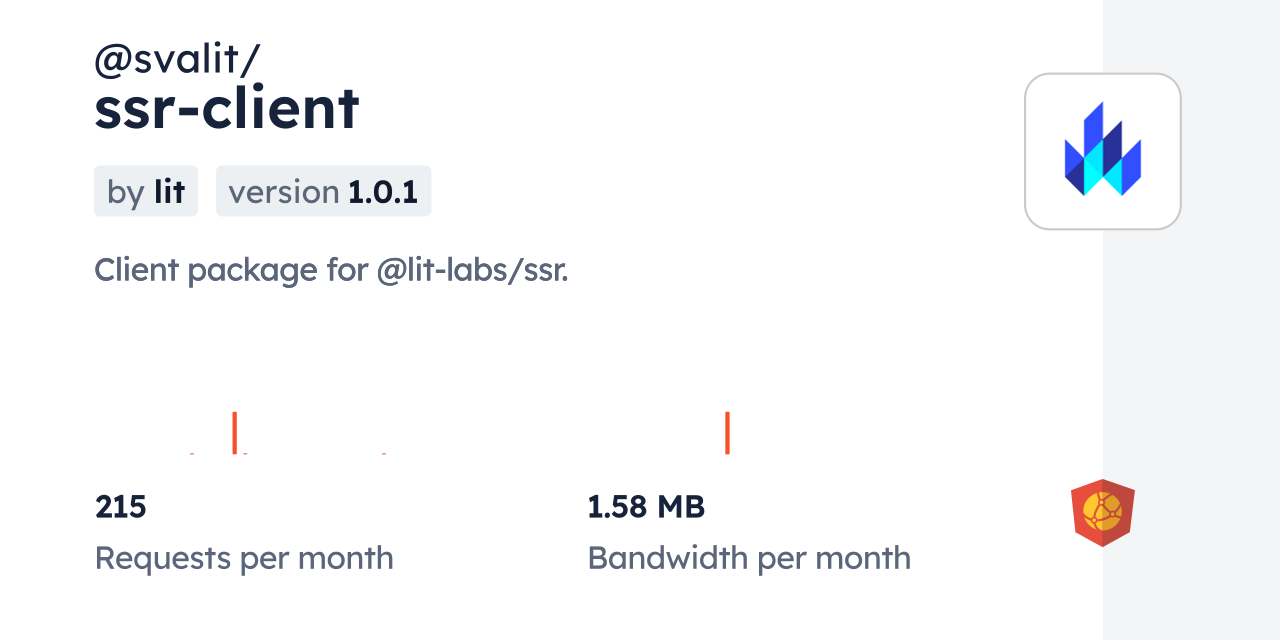
Task: Click the orange spike in bandwidth chart
Action: 727,432
